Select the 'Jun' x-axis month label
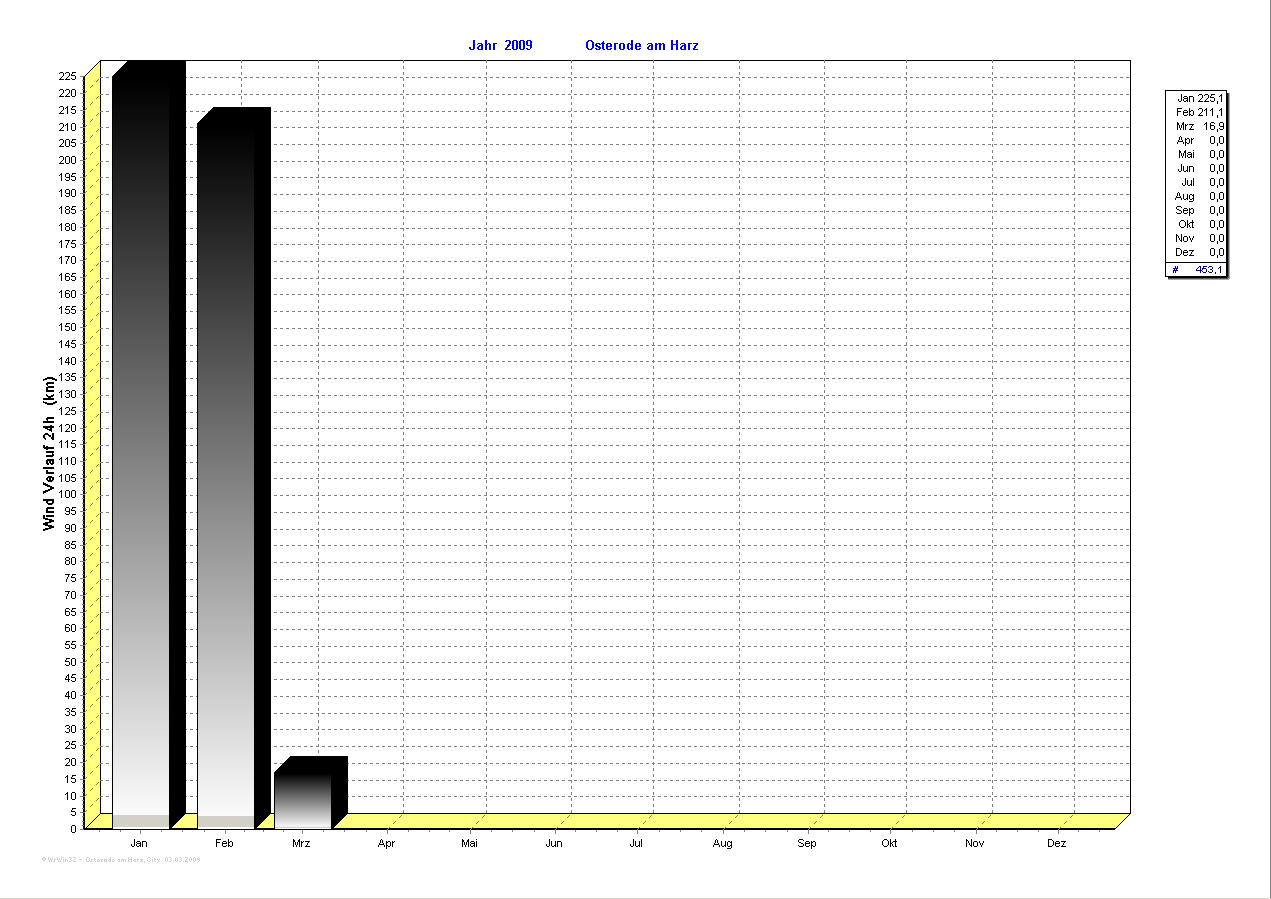This screenshot has width=1271, height=899. click(x=554, y=844)
